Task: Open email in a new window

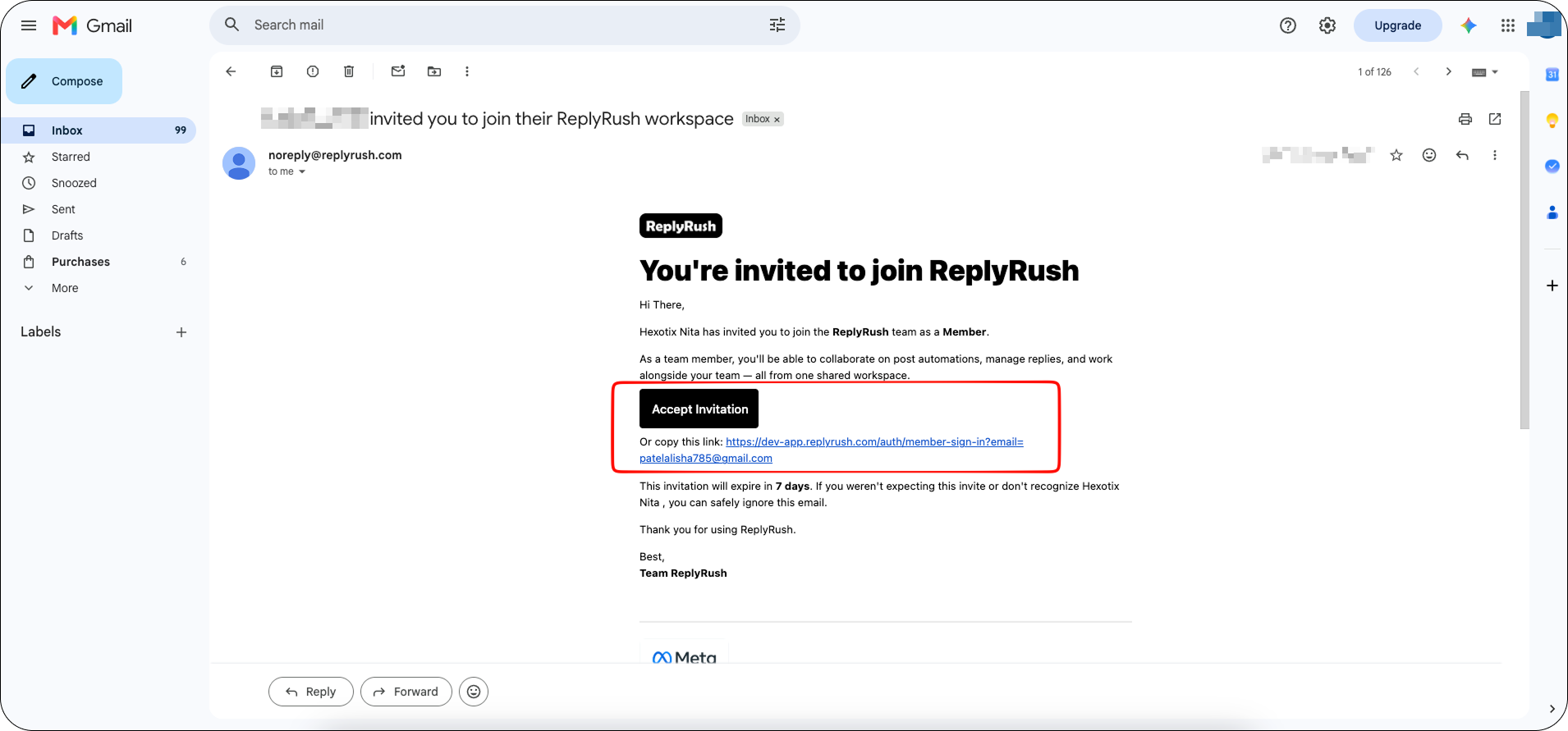Action: pyautogui.click(x=1495, y=119)
